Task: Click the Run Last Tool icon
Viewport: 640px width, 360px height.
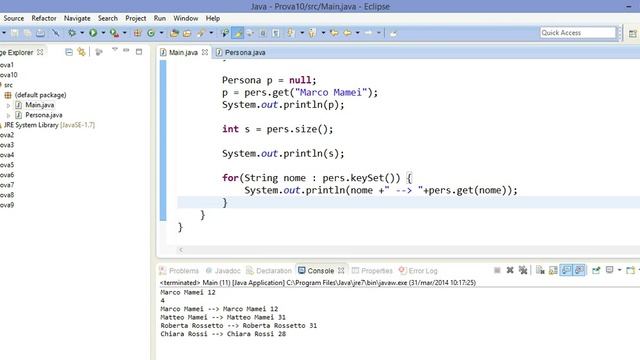Action: (114, 33)
